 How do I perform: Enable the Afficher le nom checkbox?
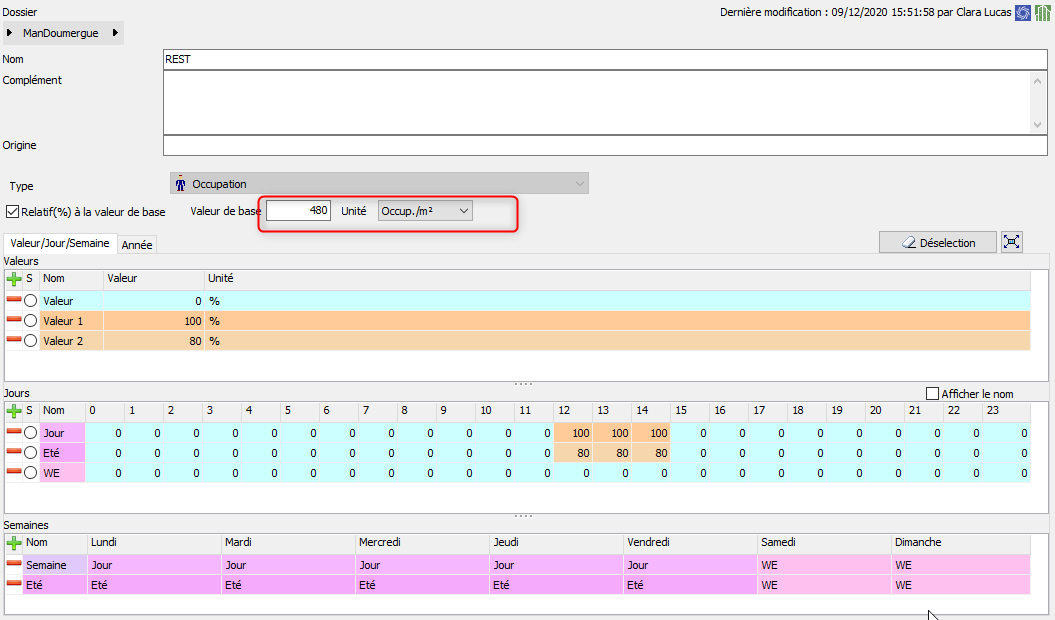pos(933,394)
